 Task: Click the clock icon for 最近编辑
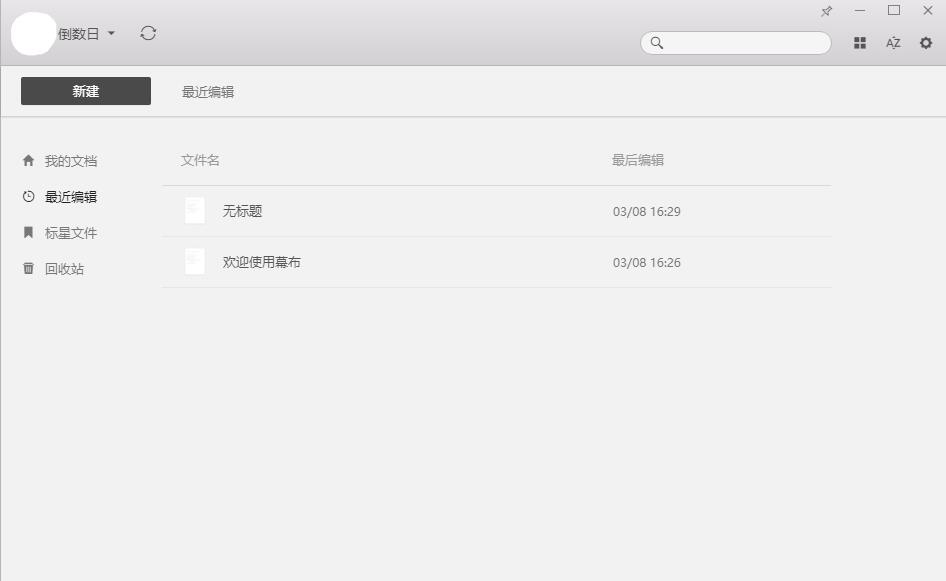28,196
